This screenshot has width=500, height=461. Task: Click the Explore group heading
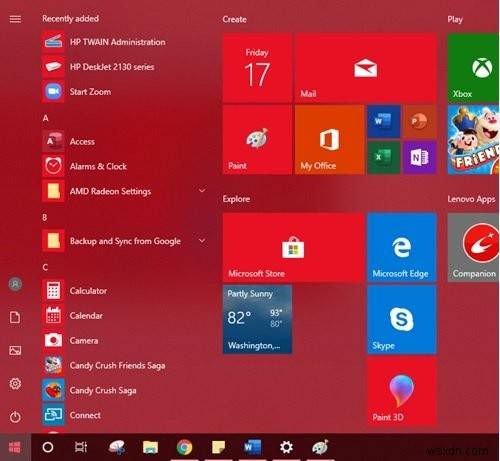click(x=236, y=199)
